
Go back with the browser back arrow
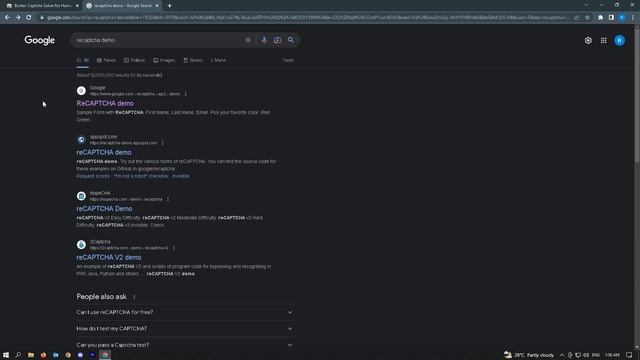pyautogui.click(x=7, y=18)
